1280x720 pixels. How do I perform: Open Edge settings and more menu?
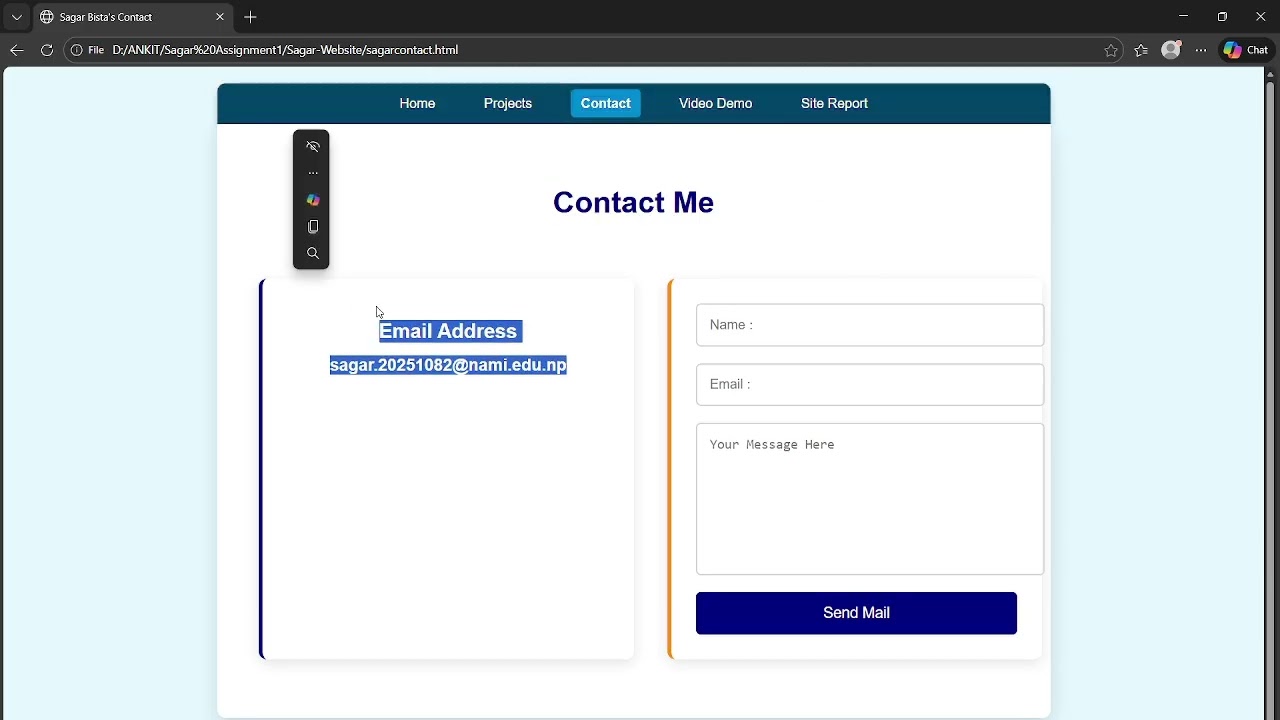tap(1201, 50)
